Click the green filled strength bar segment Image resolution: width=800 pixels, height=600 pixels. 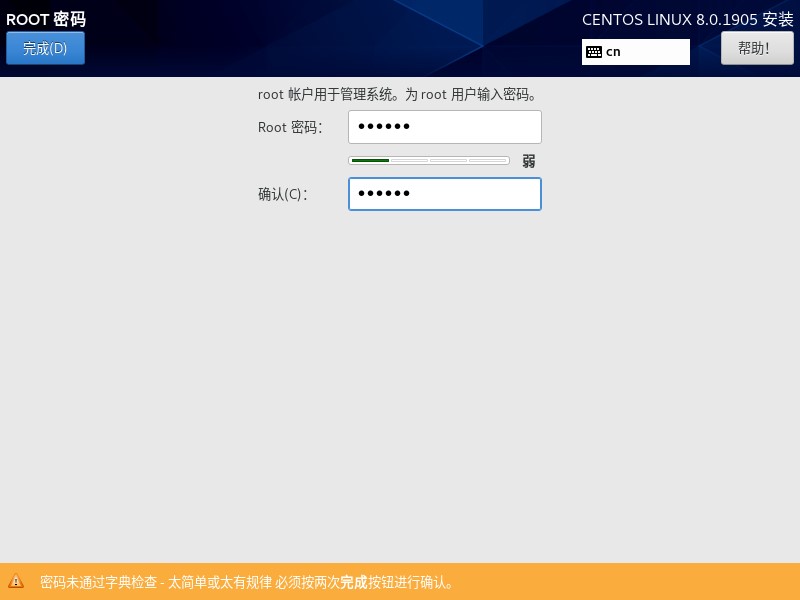370,161
